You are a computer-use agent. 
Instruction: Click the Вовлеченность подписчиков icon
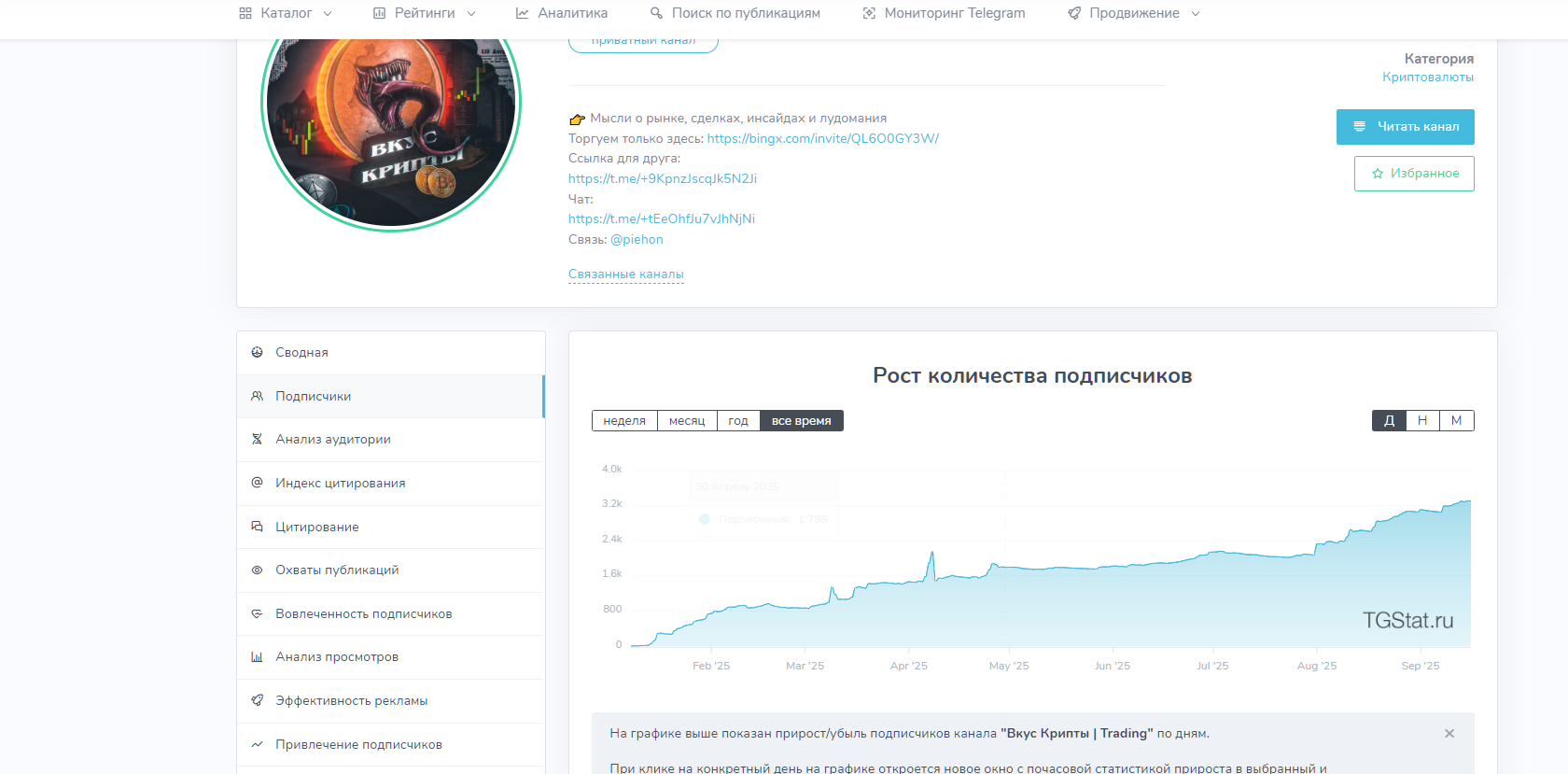pos(257,613)
